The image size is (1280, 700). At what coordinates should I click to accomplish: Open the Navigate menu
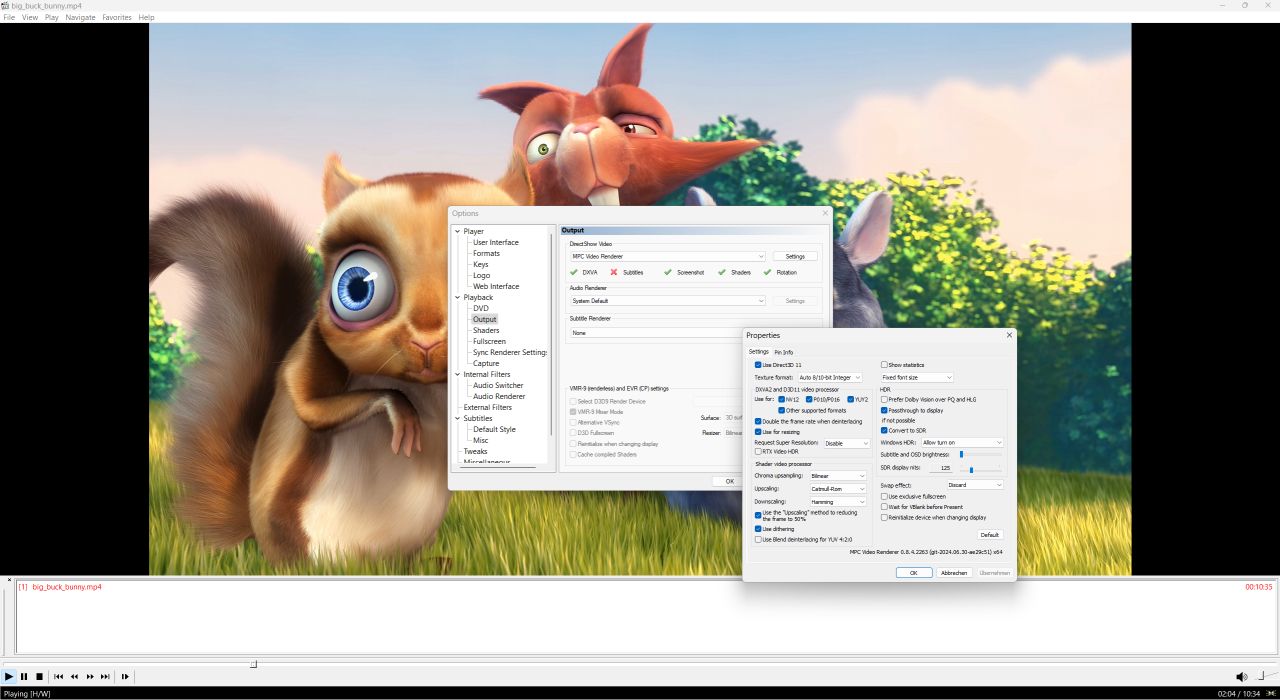coord(81,17)
